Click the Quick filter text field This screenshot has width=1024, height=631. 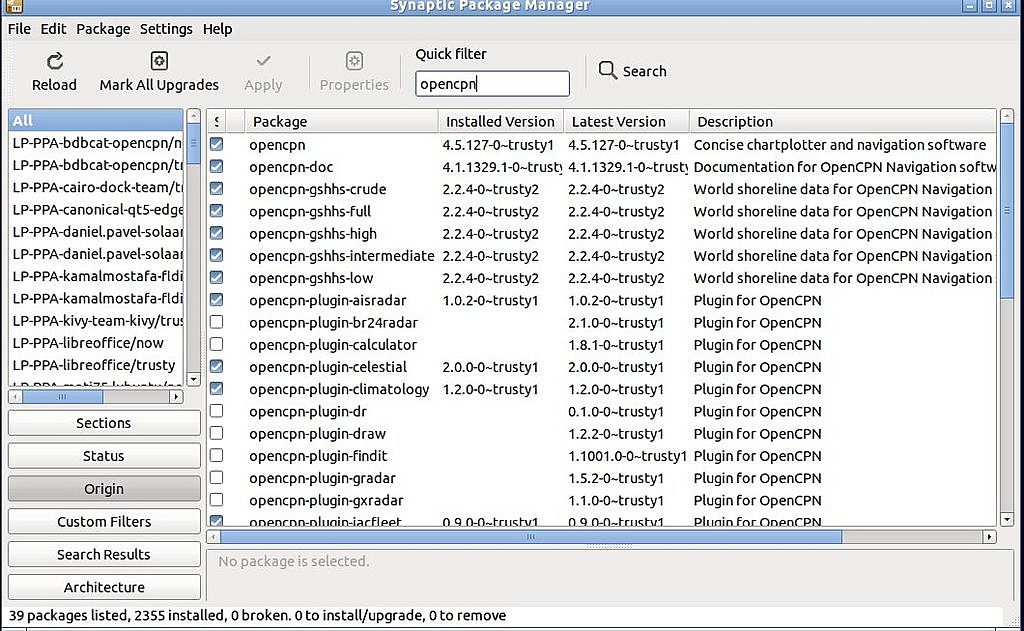(x=492, y=84)
